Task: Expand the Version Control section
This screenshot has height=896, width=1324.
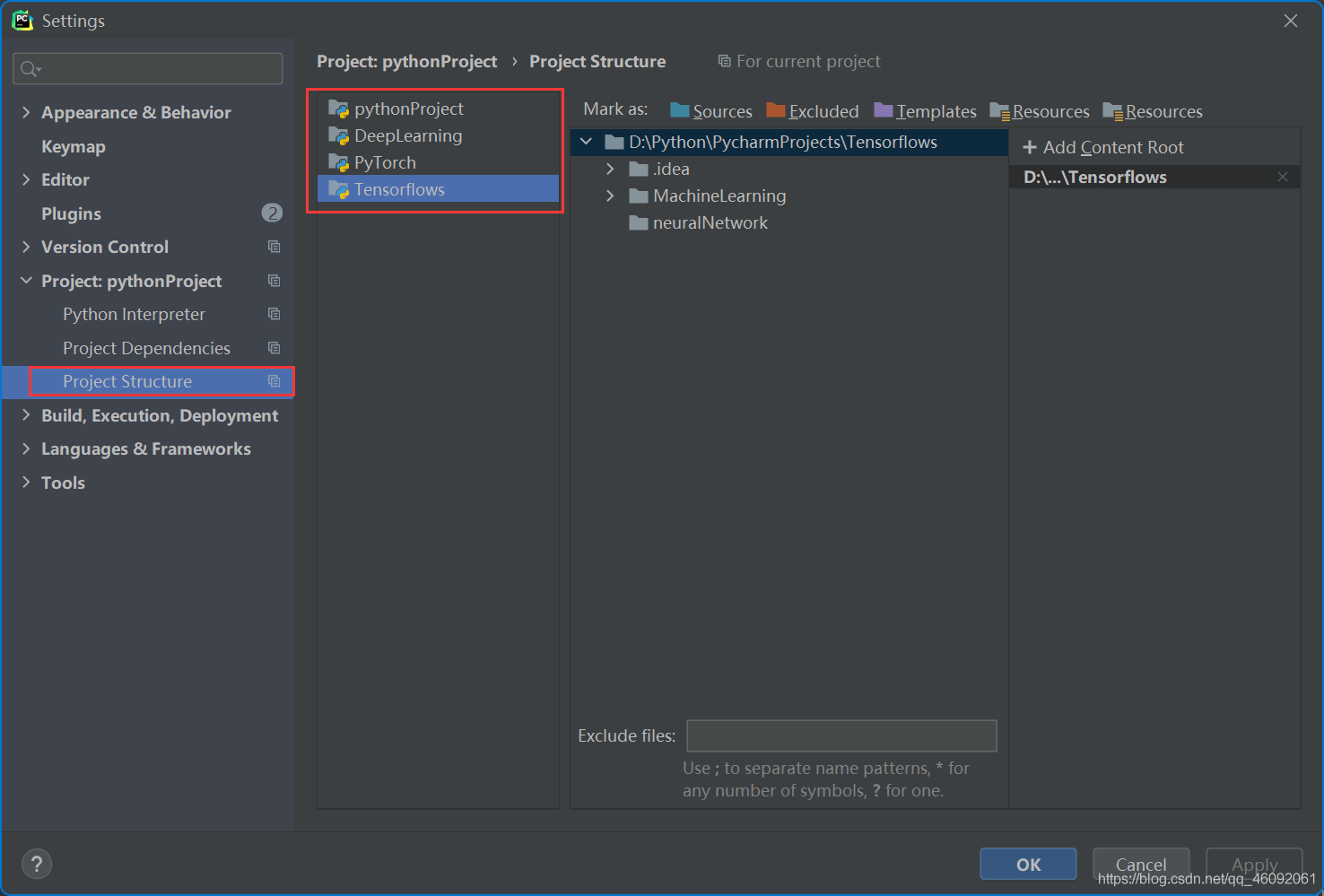Action: coord(26,247)
